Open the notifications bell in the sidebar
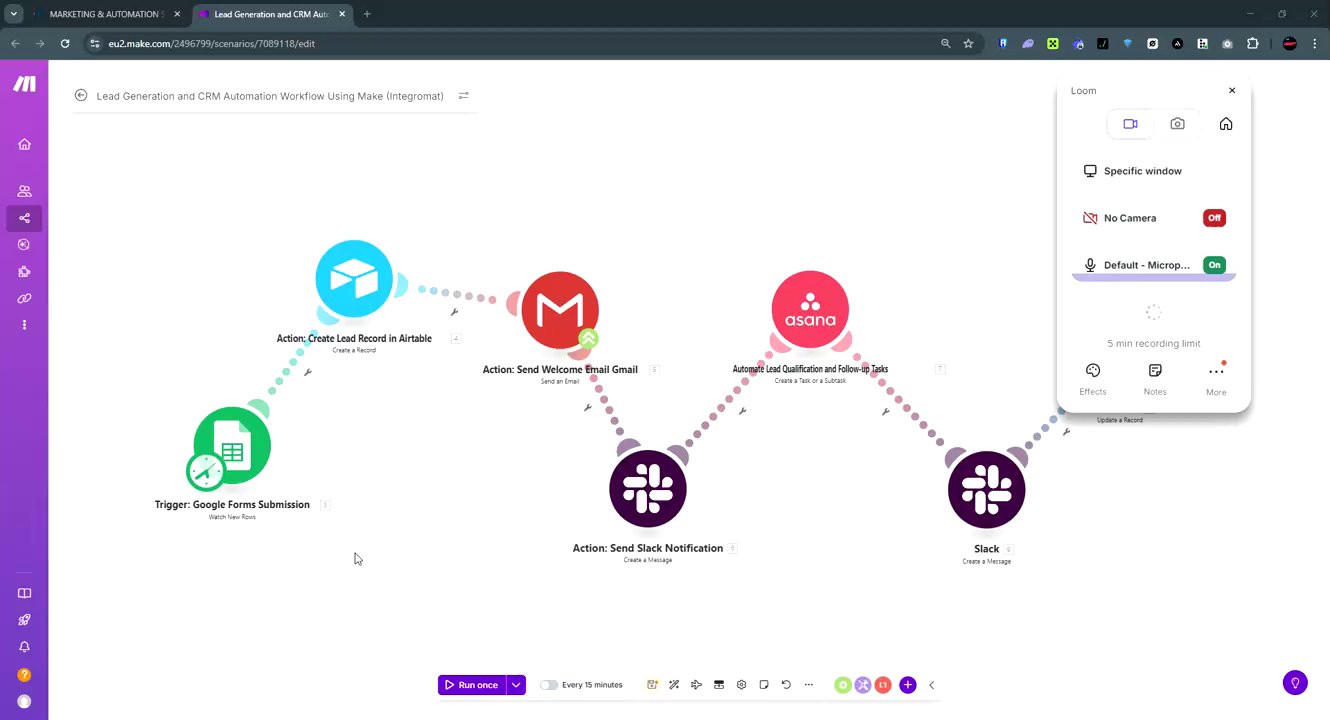 (24, 647)
